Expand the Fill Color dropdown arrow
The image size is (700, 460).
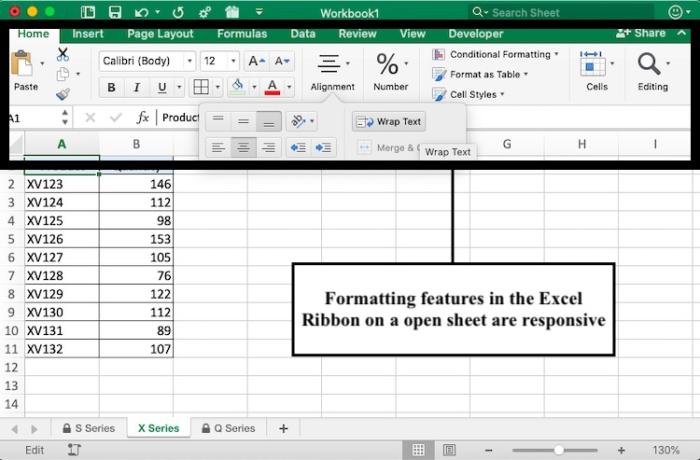(254, 87)
